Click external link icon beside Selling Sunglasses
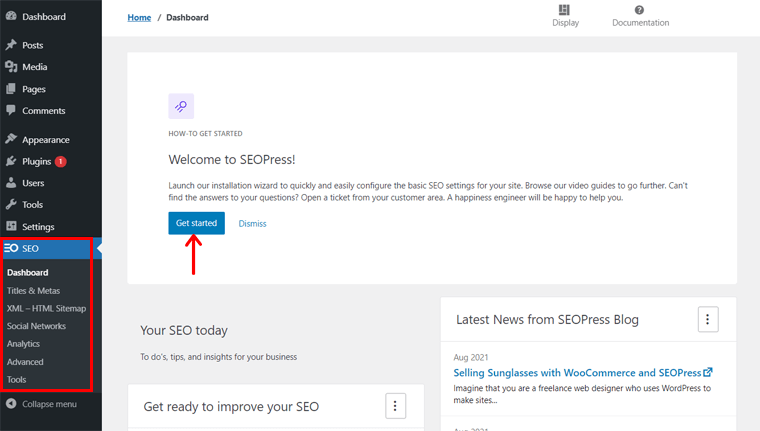Viewport: 760px width, 431px height. tap(708, 372)
